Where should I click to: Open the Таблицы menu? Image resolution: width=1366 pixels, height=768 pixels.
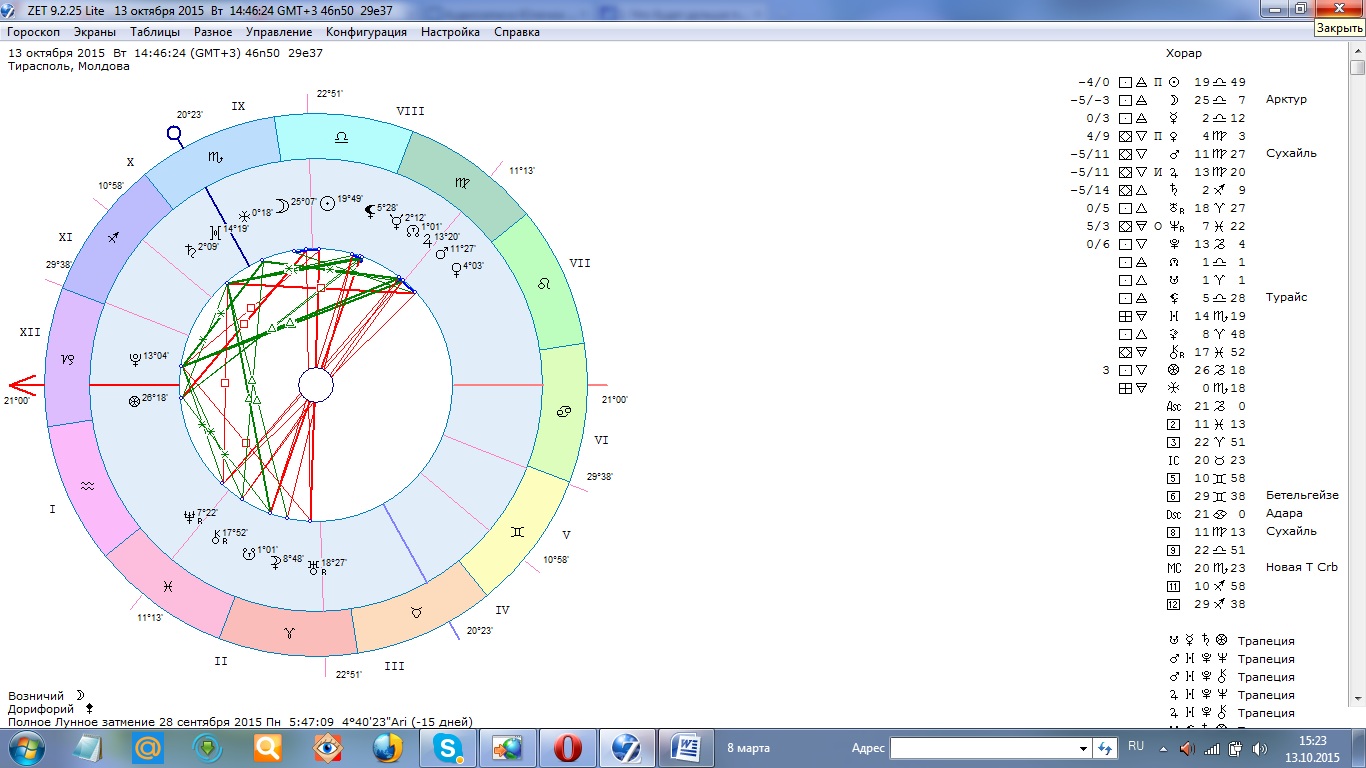154,32
